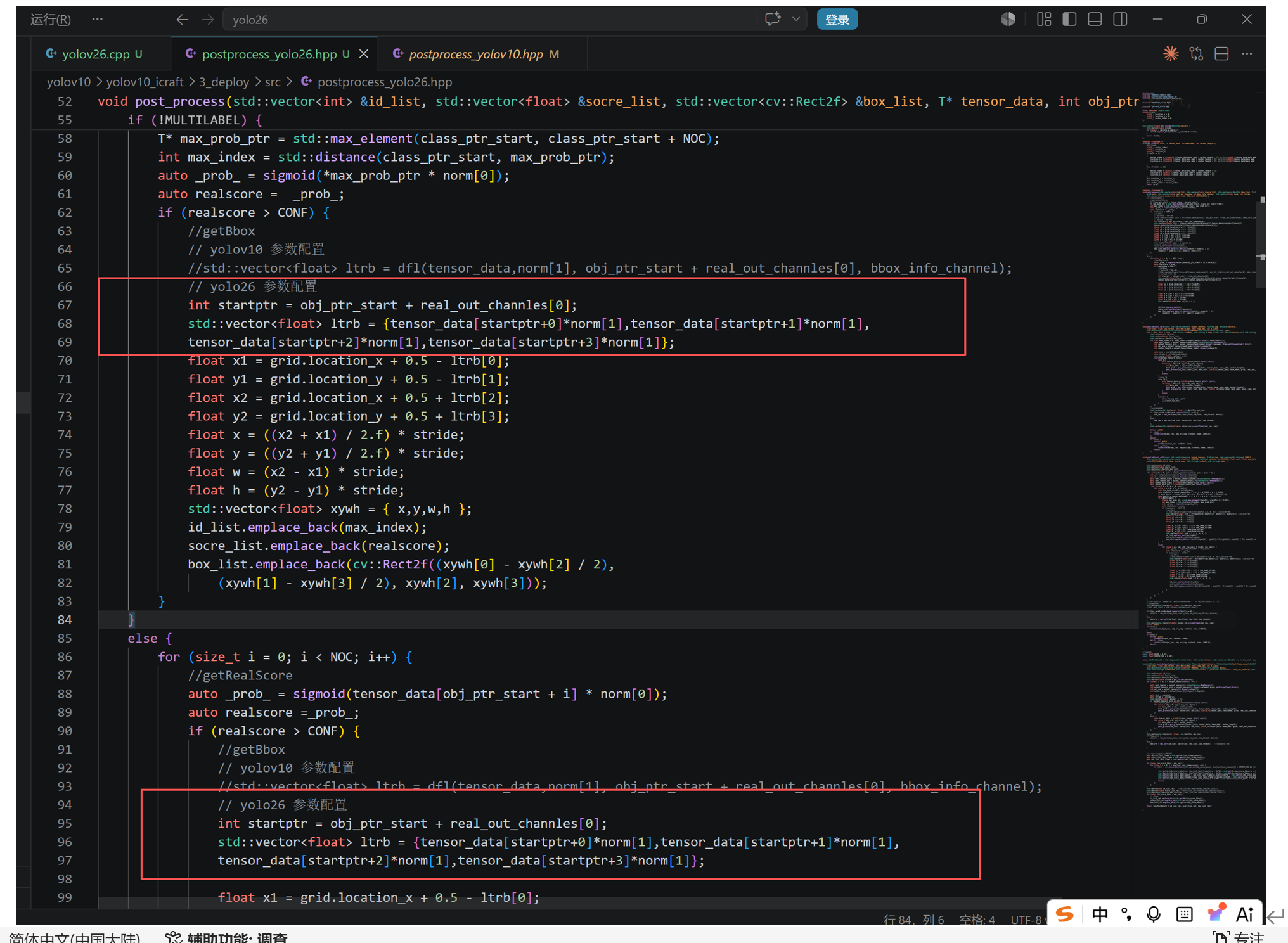
Task: Click line number 90 gutter
Action: 65,731
